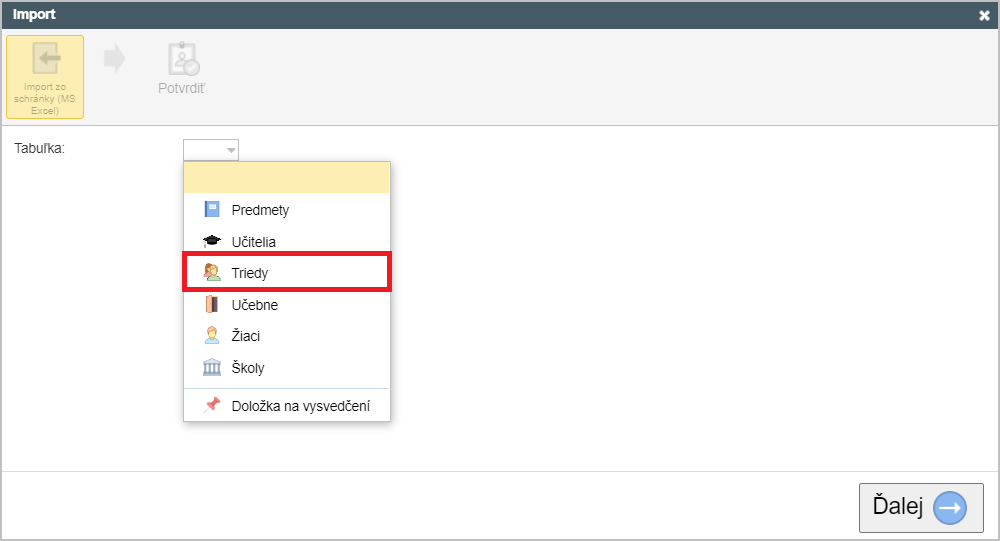Click the Ďalej button
The height and width of the screenshot is (541, 1000).
click(x=921, y=507)
